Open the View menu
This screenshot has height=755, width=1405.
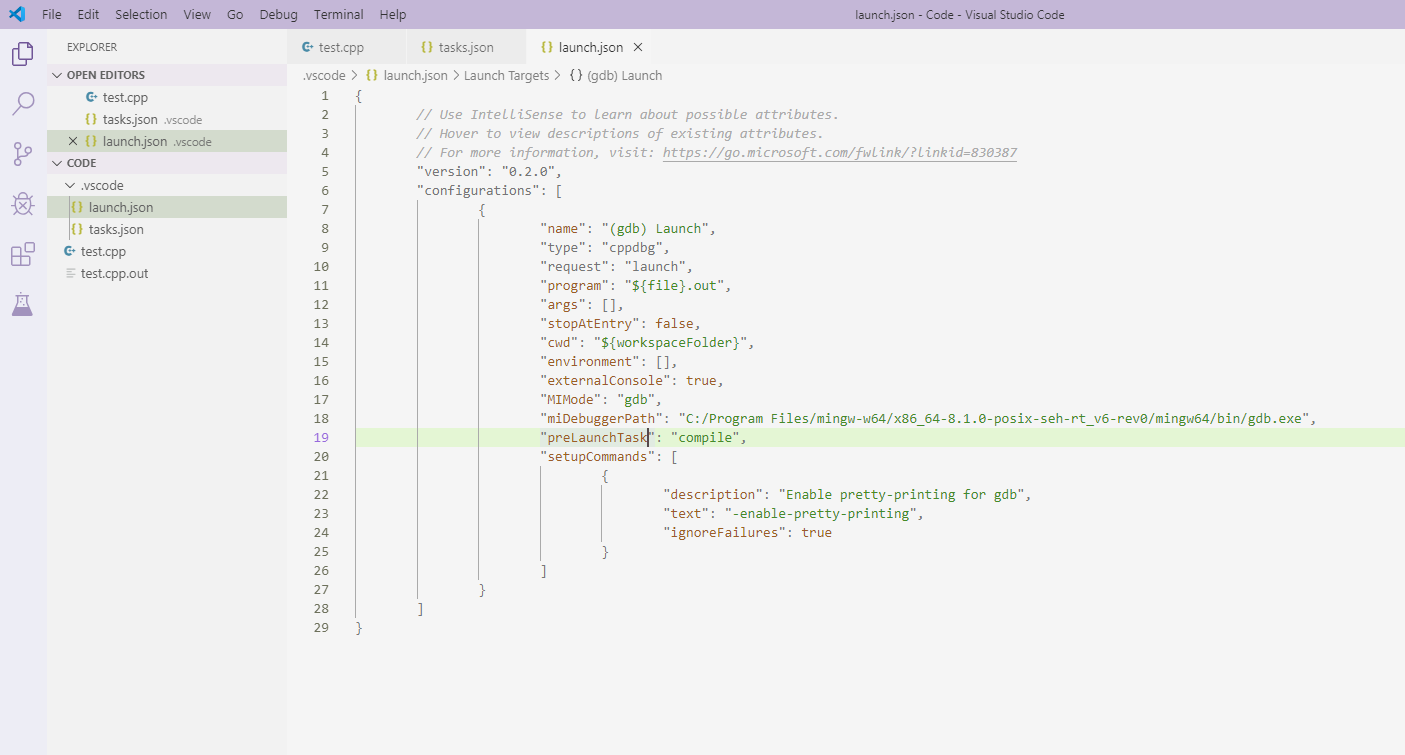coord(197,15)
